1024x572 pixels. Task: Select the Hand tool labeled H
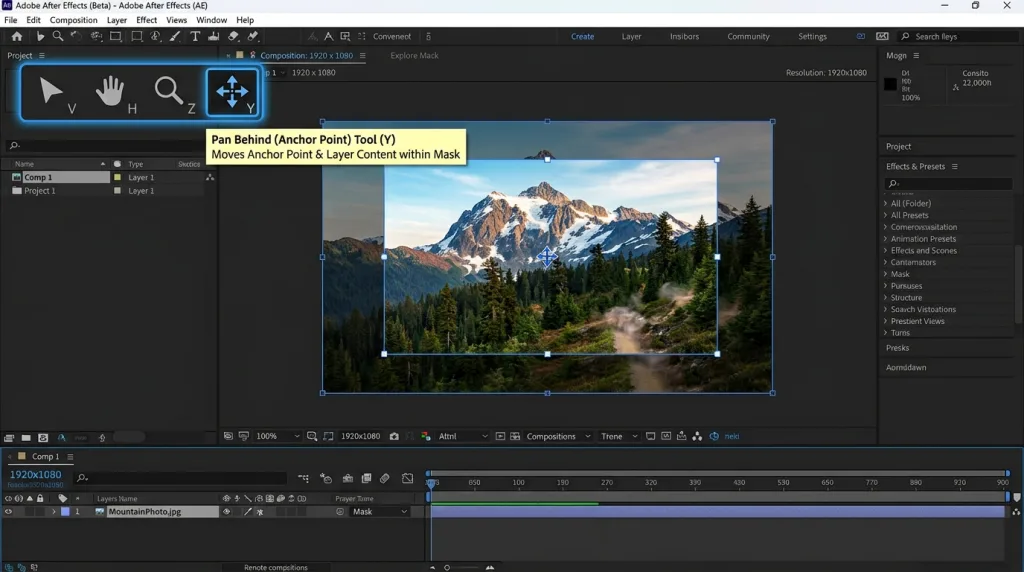point(110,91)
